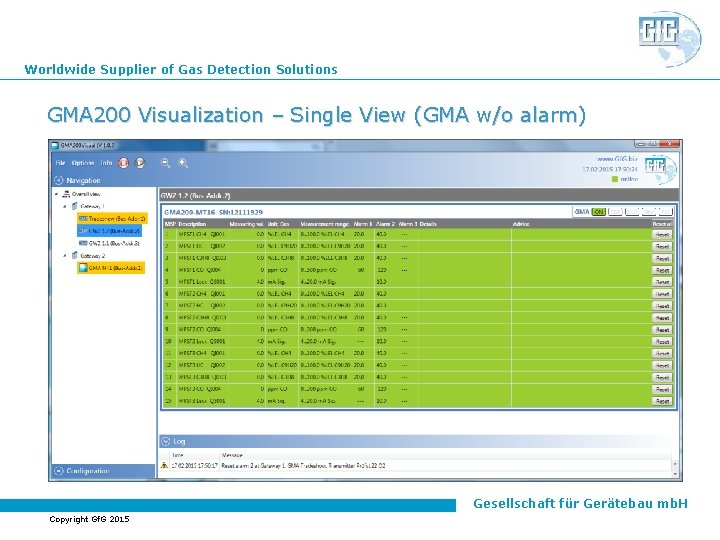Click the GfG logo in application header

(659, 169)
